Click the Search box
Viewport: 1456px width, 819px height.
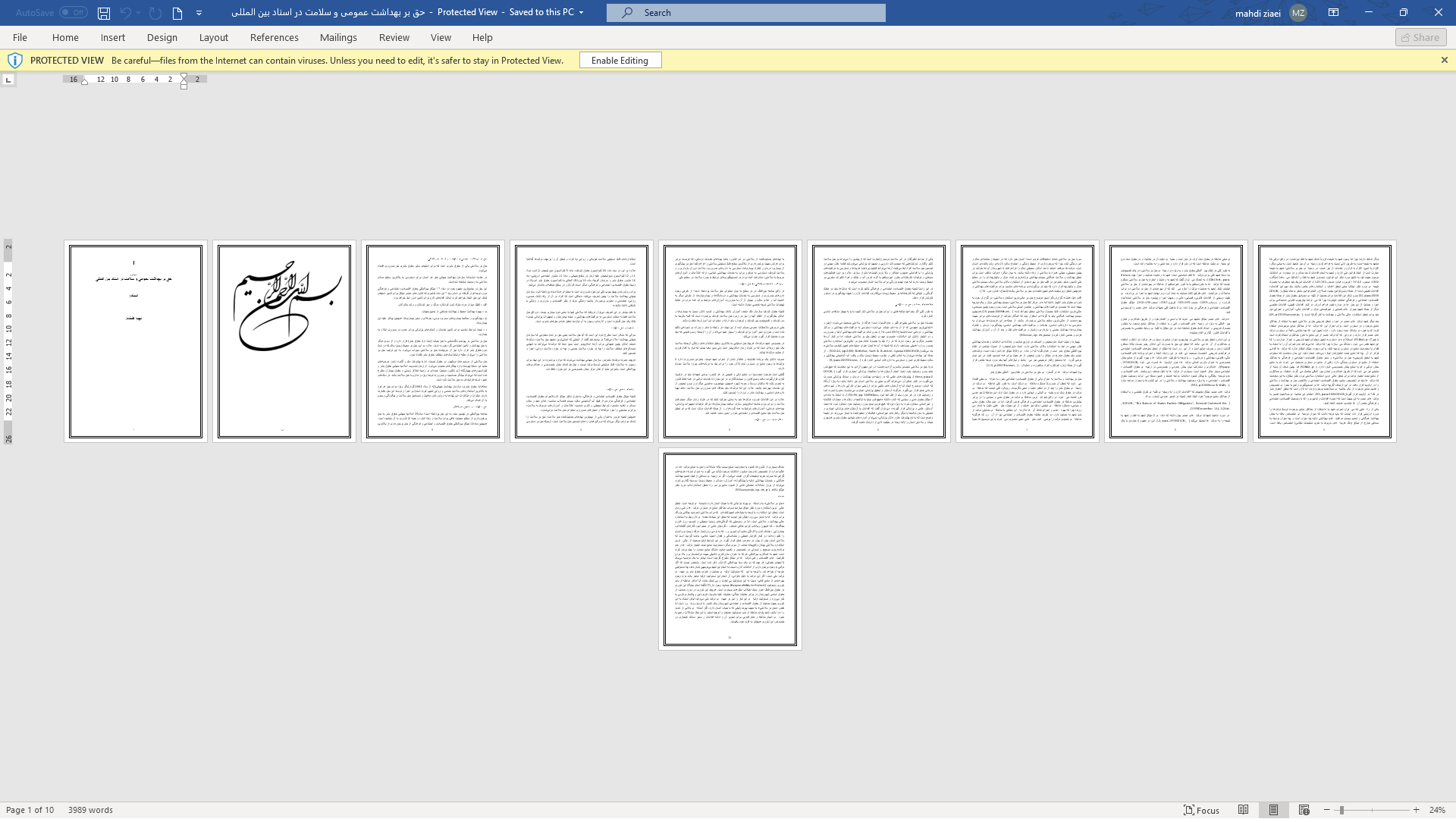tap(745, 12)
